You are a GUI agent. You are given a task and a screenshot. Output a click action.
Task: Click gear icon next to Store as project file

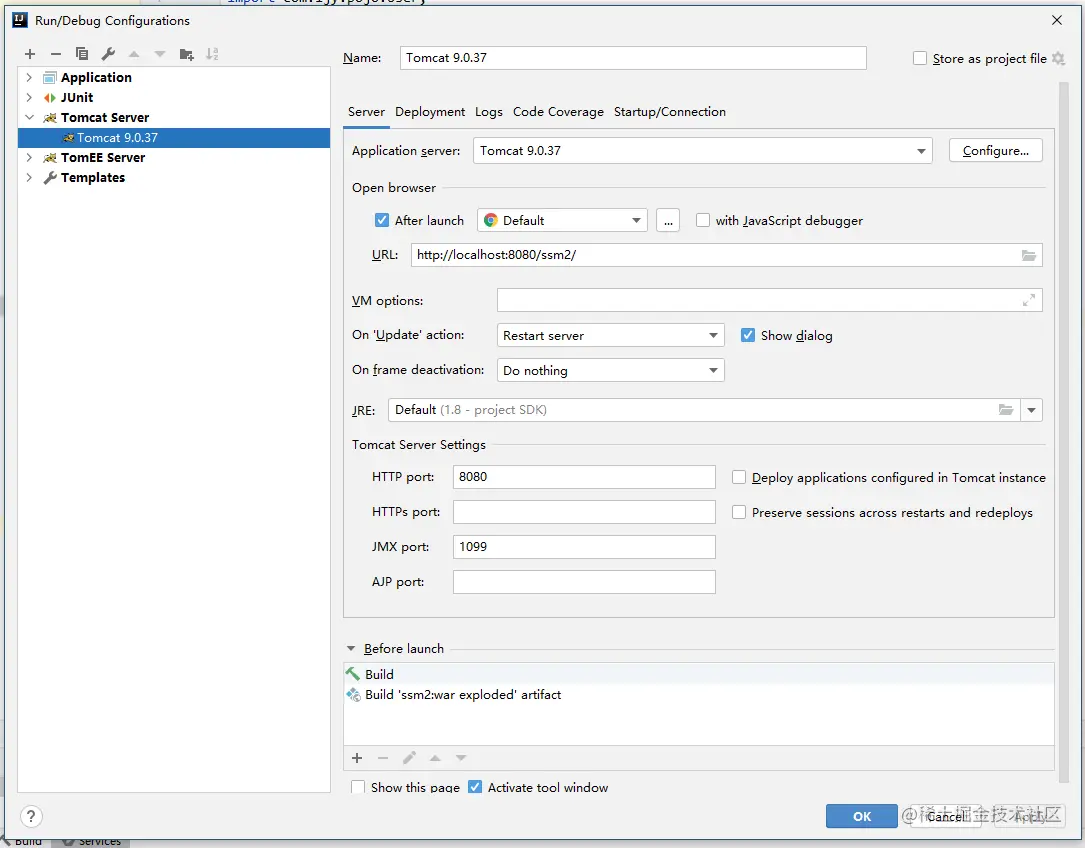coord(1058,59)
